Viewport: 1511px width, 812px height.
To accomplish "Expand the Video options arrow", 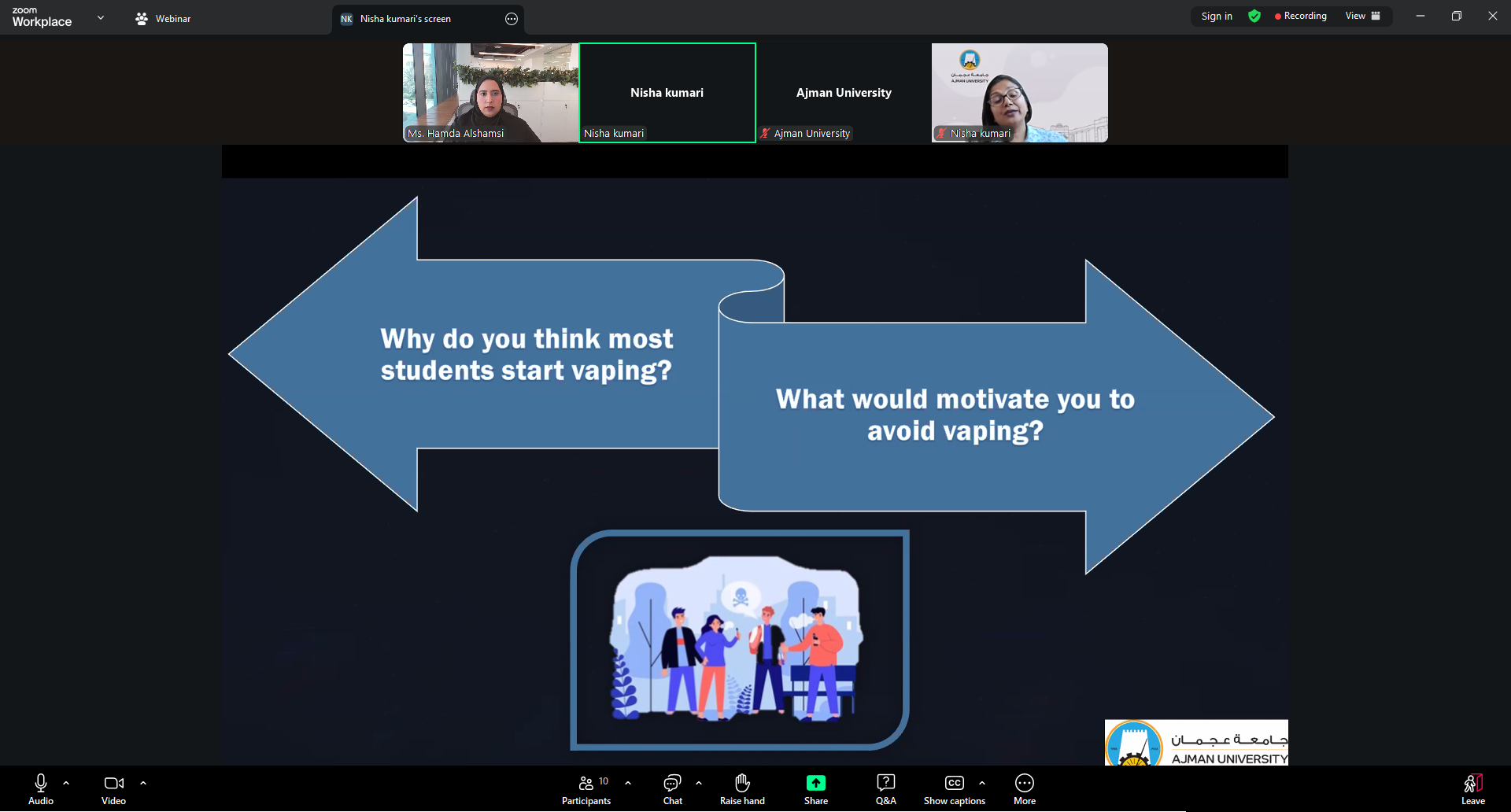I will (143, 783).
